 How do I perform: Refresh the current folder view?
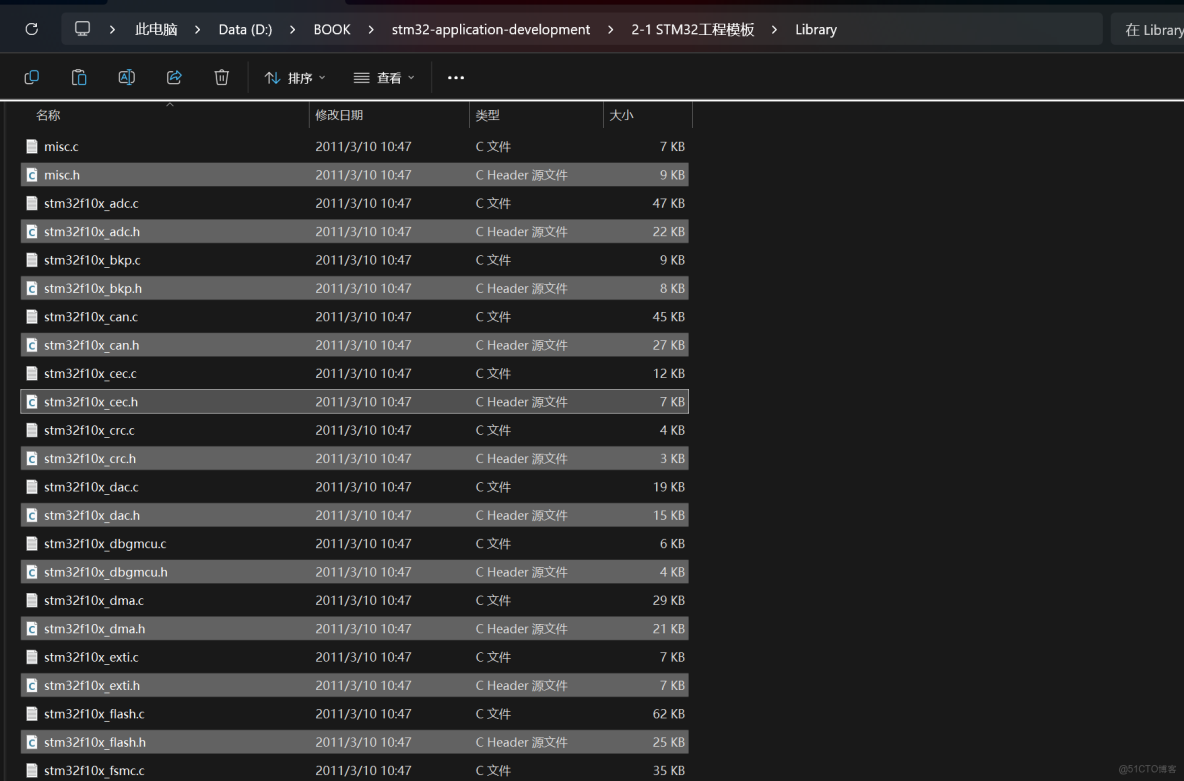point(32,29)
